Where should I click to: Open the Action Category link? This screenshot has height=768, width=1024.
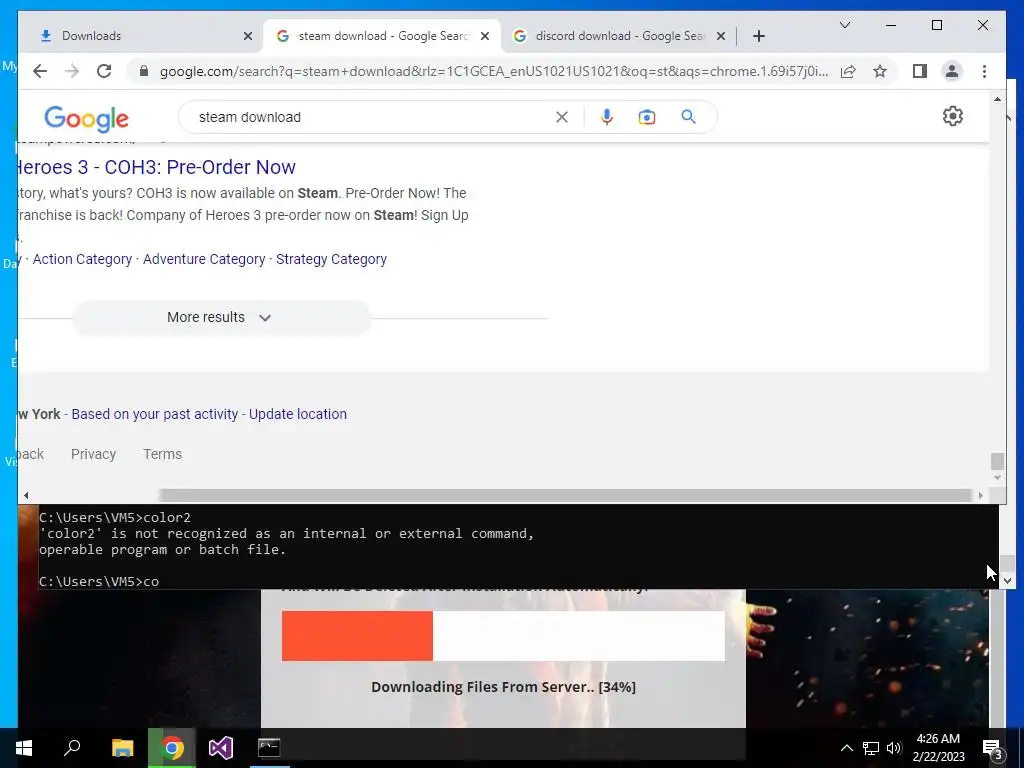82,259
